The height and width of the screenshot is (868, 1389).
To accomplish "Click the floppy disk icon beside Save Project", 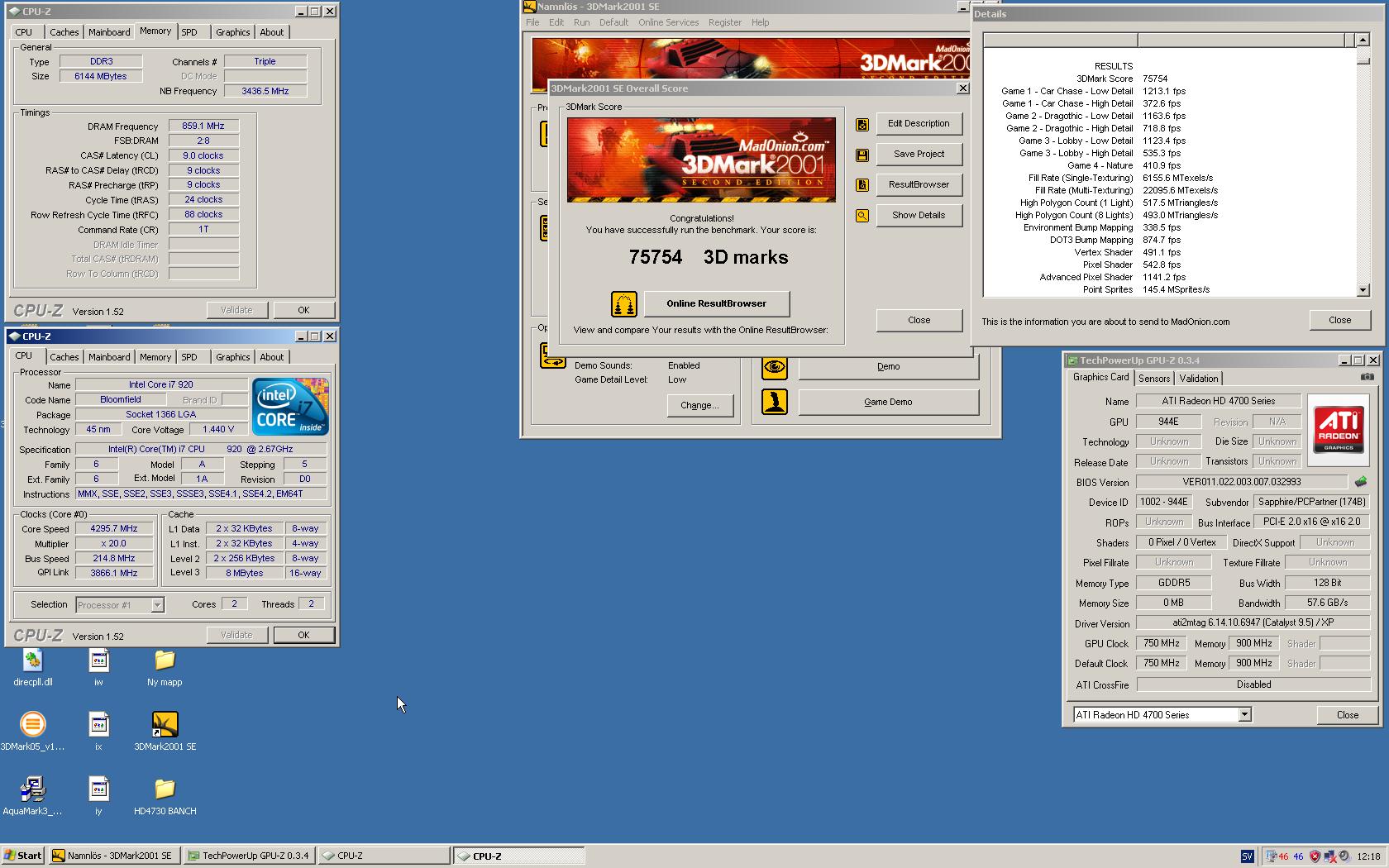I will (x=862, y=155).
